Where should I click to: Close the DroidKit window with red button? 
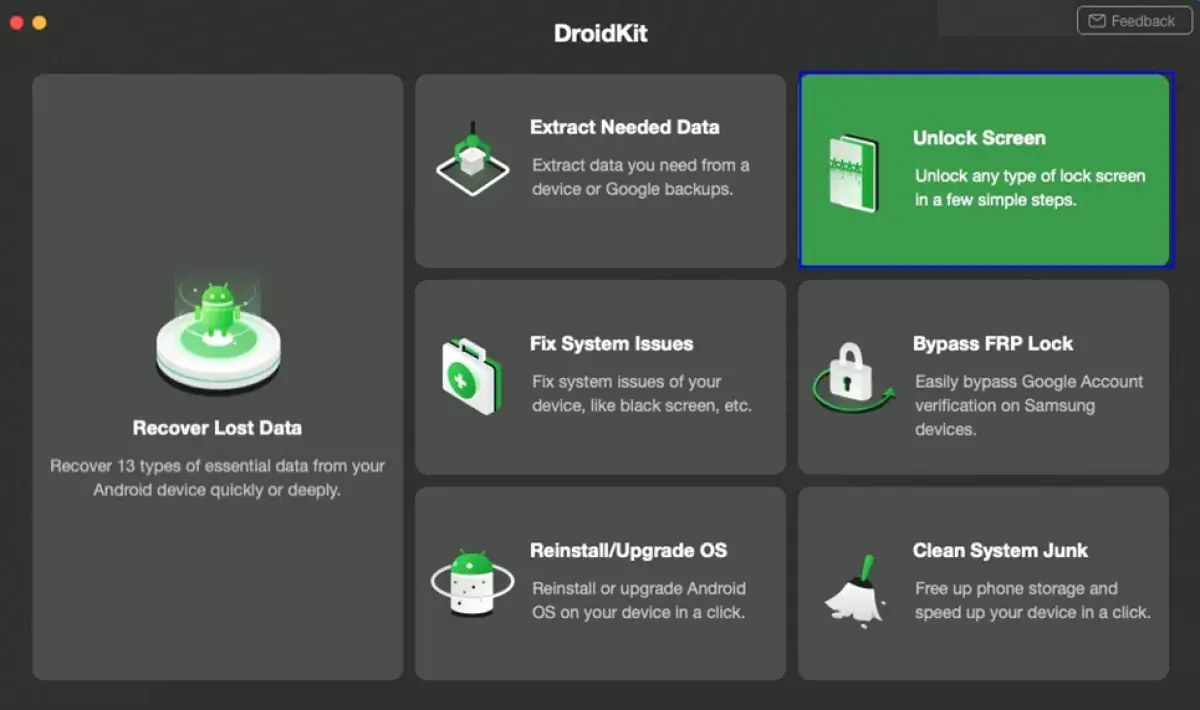click(x=16, y=22)
